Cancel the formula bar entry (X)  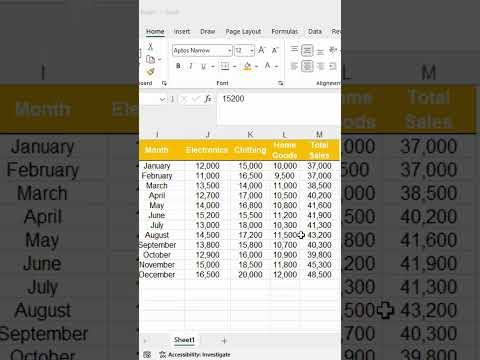point(184,99)
